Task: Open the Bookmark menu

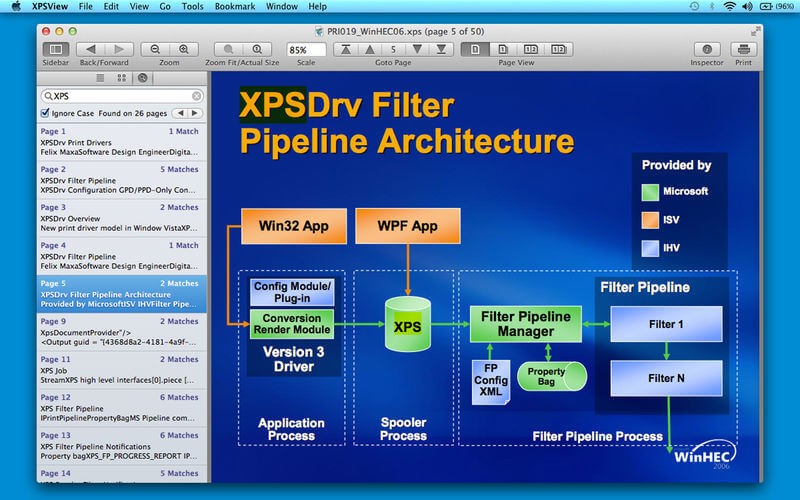Action: (236, 6)
